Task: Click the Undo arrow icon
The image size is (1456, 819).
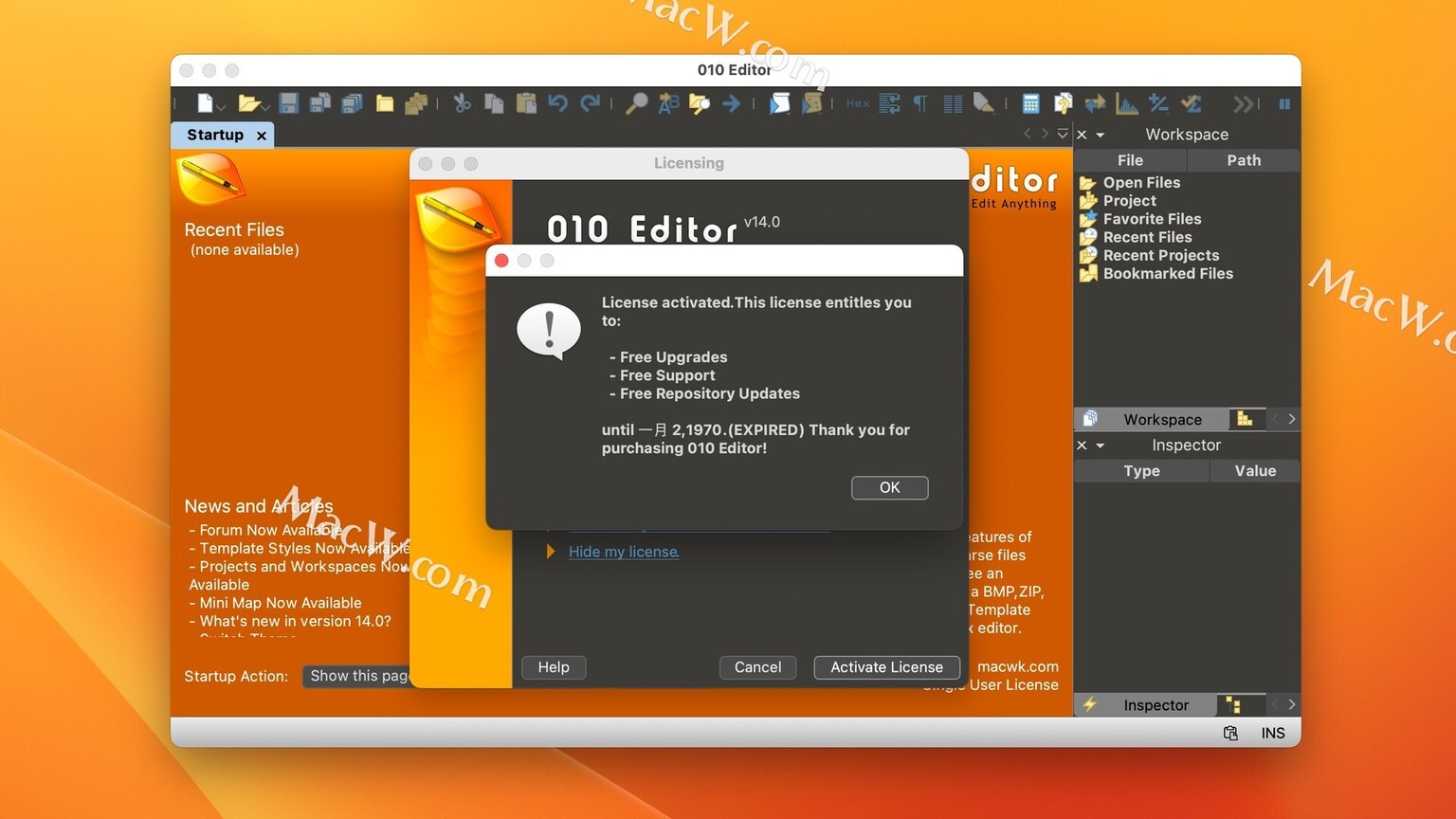Action: (557, 103)
